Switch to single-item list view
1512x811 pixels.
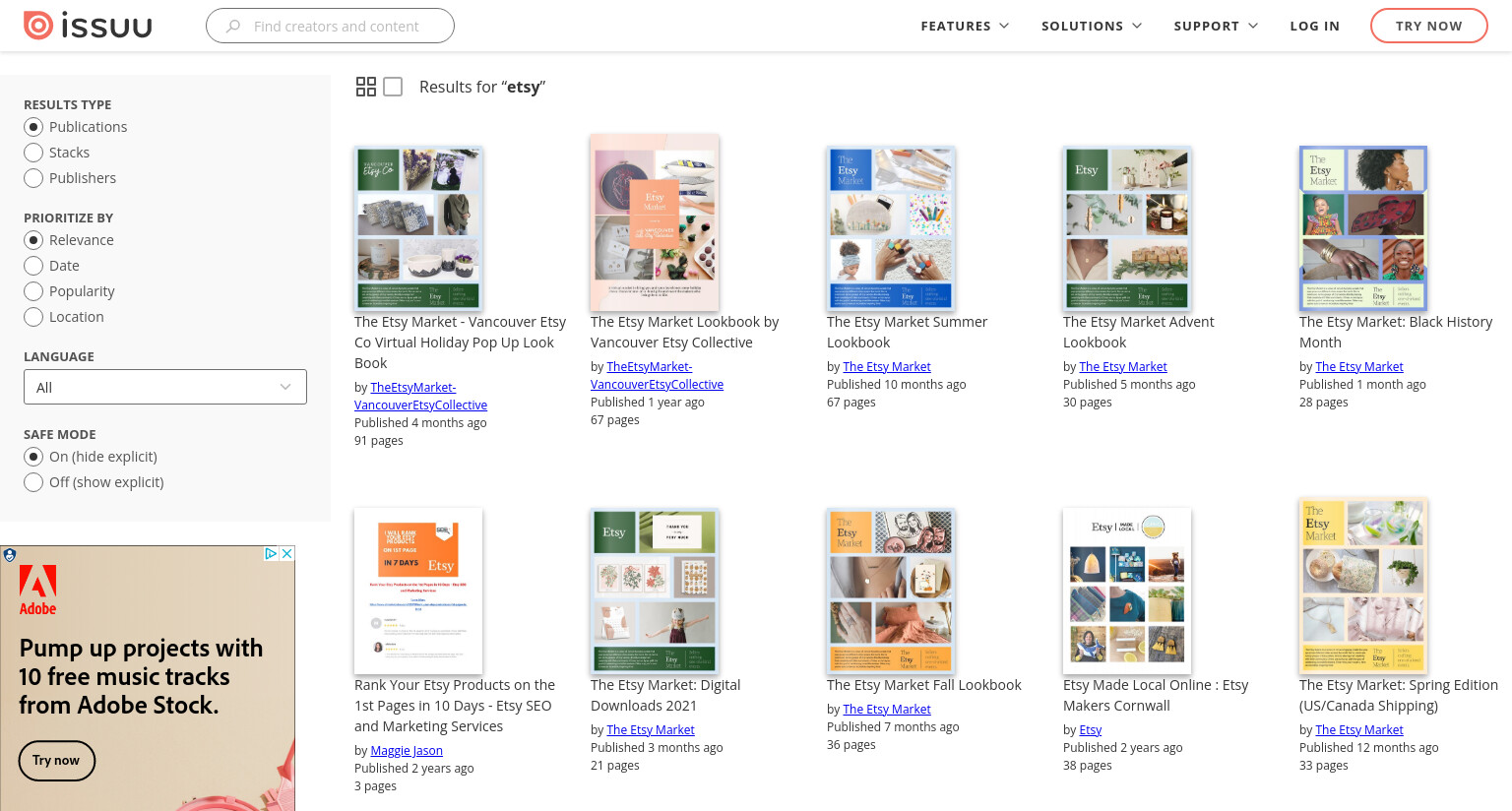[x=393, y=87]
